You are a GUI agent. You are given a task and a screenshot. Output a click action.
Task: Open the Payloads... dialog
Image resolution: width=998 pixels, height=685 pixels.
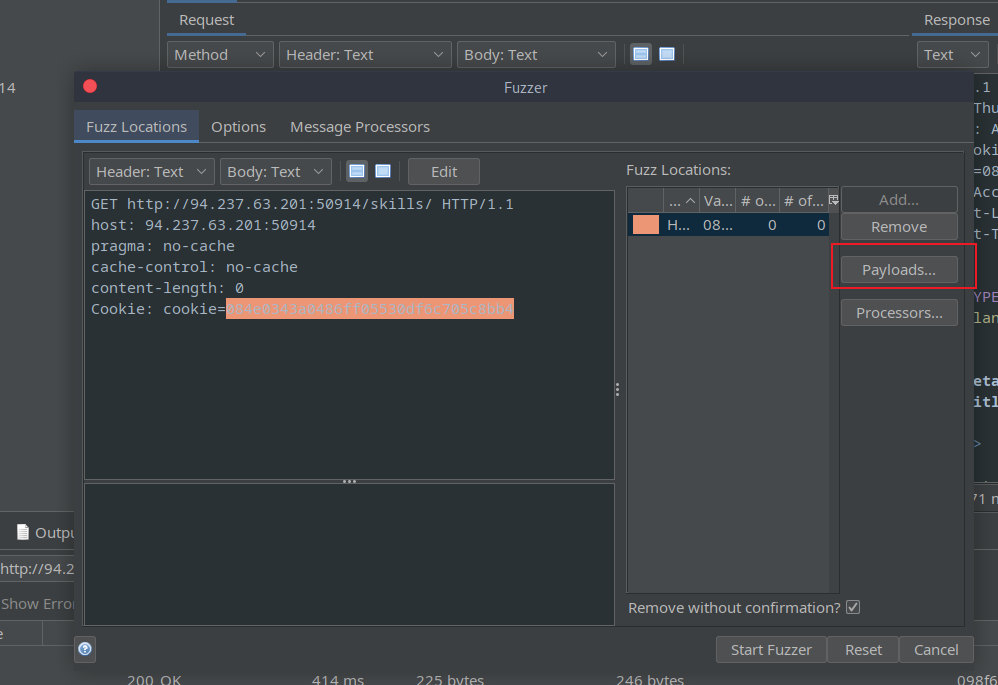click(899, 269)
